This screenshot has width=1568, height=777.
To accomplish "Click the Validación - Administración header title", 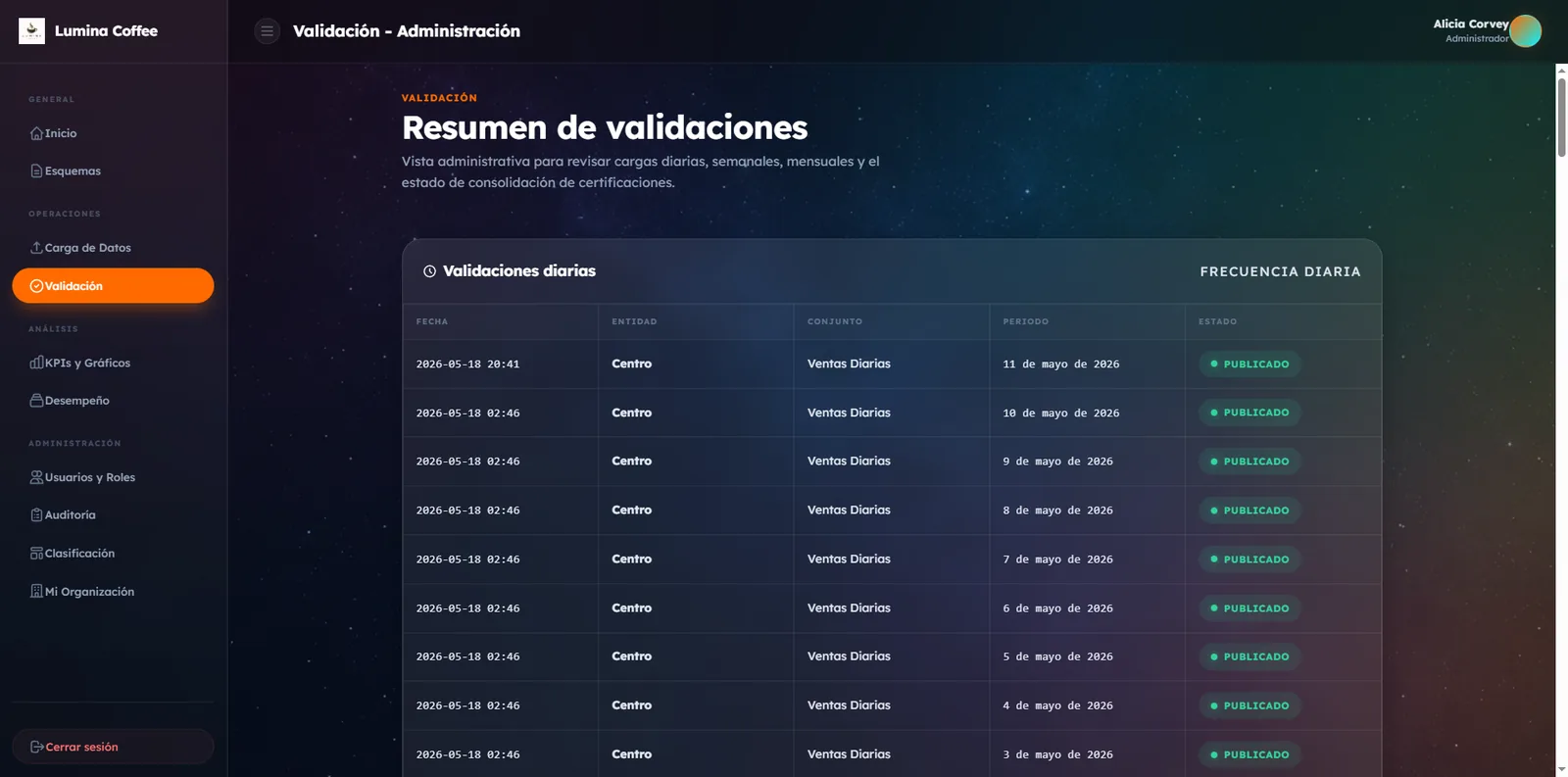I will point(407,31).
